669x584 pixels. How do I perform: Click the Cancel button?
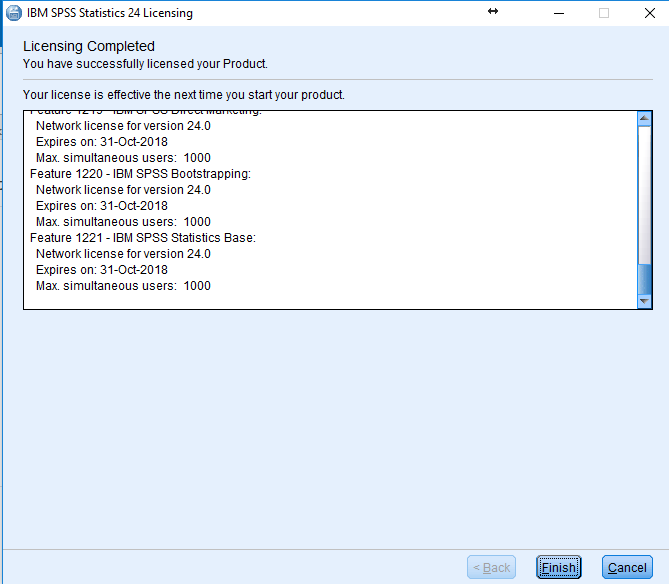click(x=627, y=567)
